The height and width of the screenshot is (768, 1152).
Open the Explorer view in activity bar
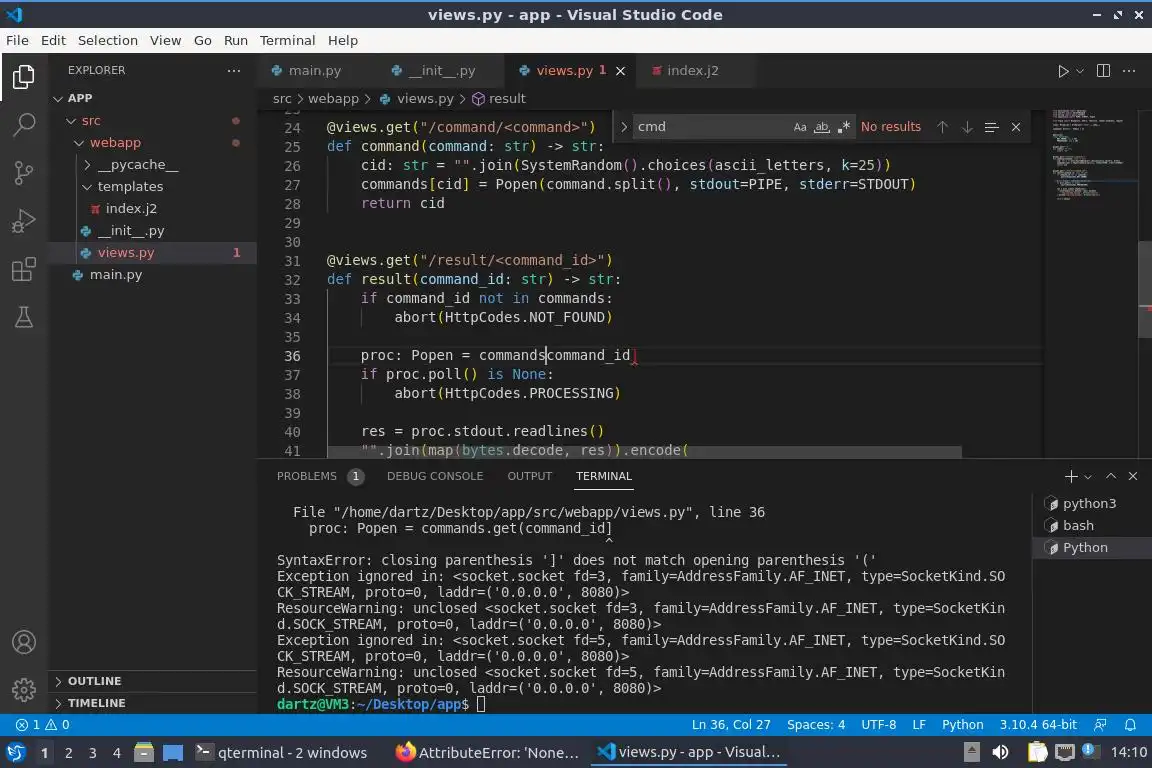coord(24,76)
